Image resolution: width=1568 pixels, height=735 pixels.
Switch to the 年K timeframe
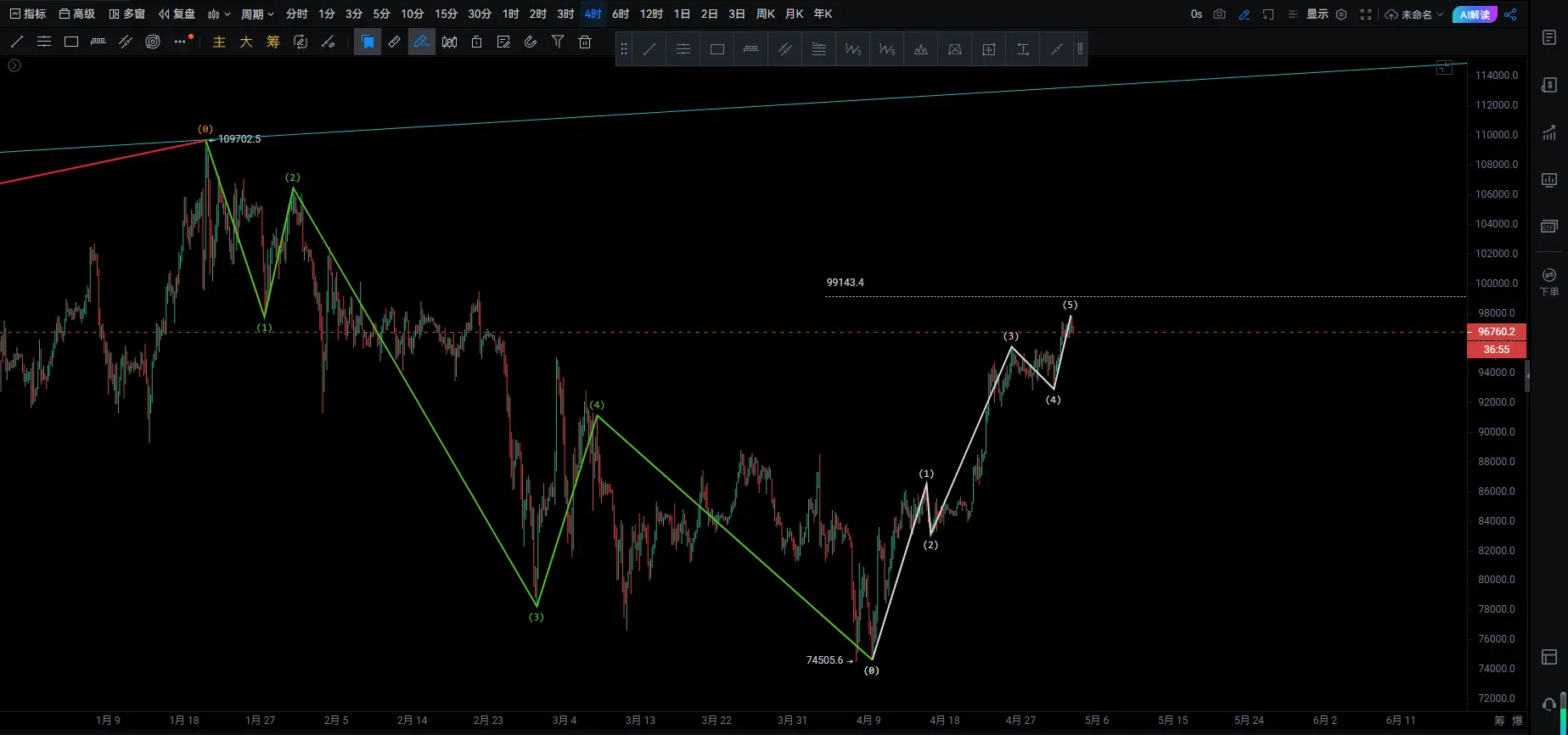tap(823, 14)
